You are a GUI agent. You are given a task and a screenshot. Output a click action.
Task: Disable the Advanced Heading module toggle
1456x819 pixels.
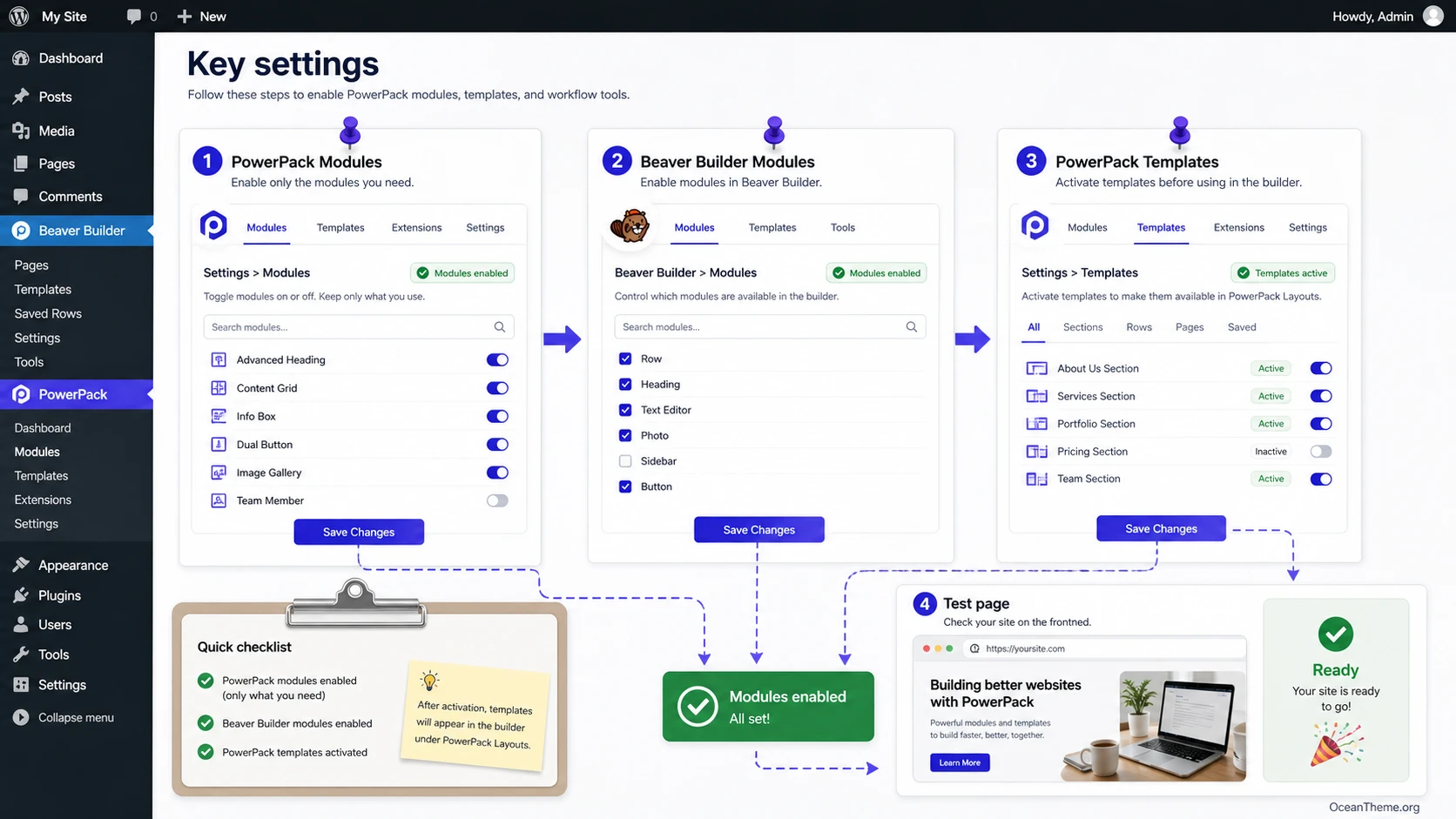point(497,359)
